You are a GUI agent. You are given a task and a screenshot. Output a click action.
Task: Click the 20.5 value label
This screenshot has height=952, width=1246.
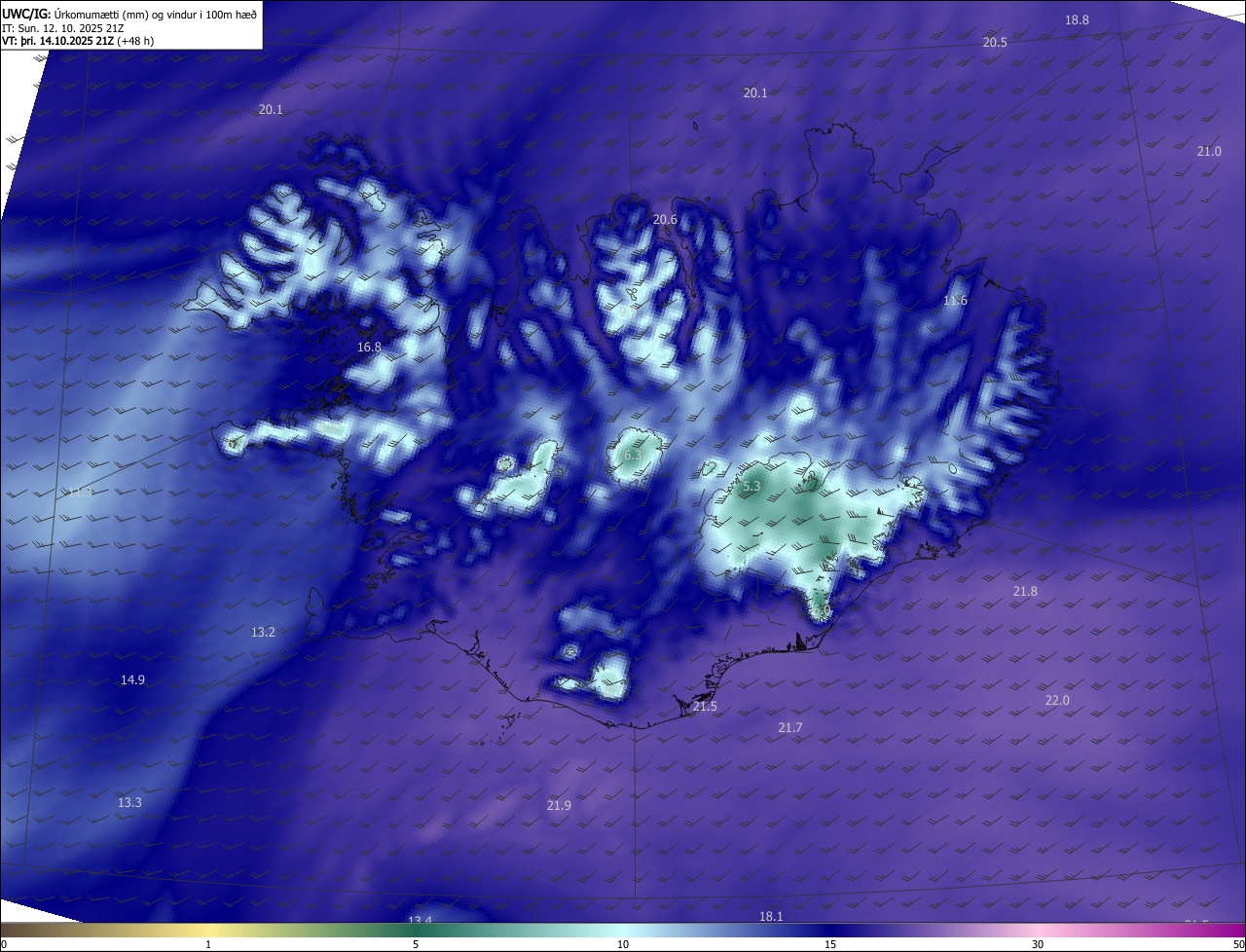point(995,43)
